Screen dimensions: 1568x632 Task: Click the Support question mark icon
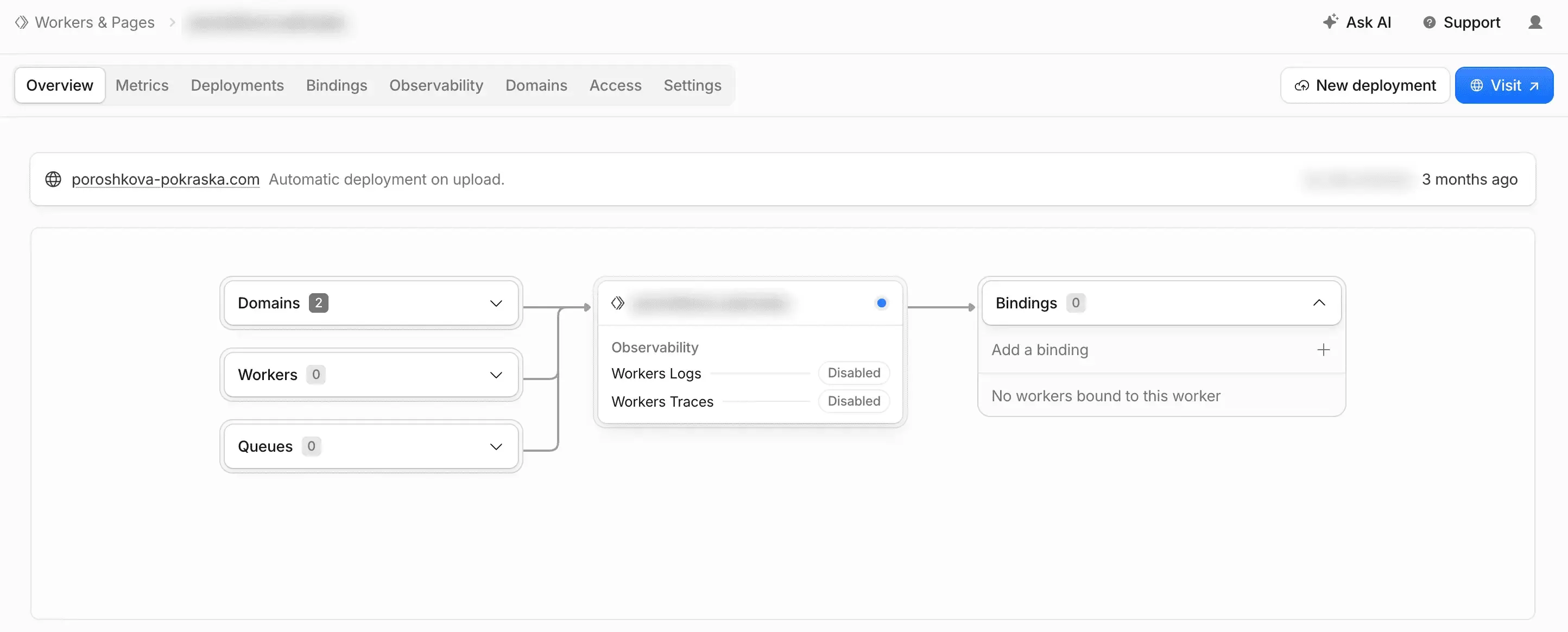[1429, 22]
